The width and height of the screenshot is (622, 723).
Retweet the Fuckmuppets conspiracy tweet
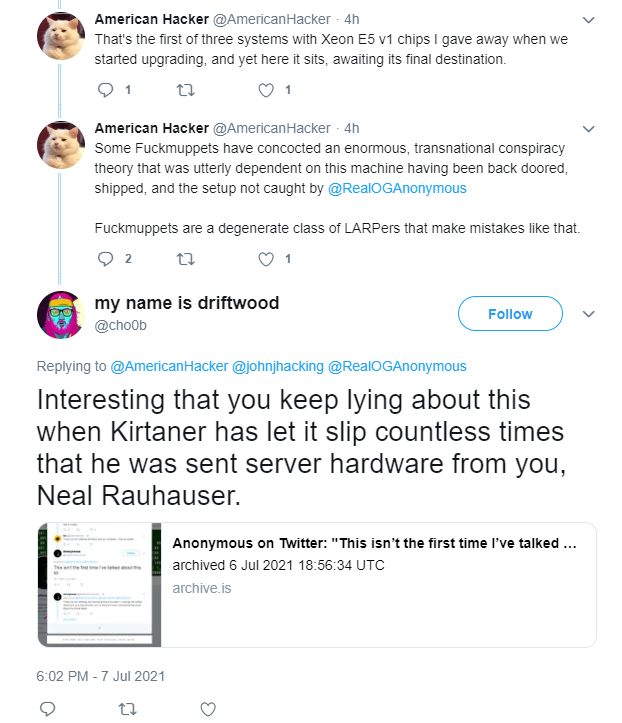click(186, 259)
